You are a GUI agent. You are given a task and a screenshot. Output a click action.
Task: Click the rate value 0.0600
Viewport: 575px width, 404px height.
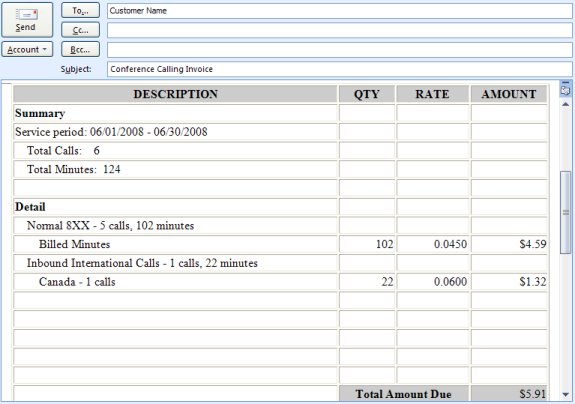450,282
